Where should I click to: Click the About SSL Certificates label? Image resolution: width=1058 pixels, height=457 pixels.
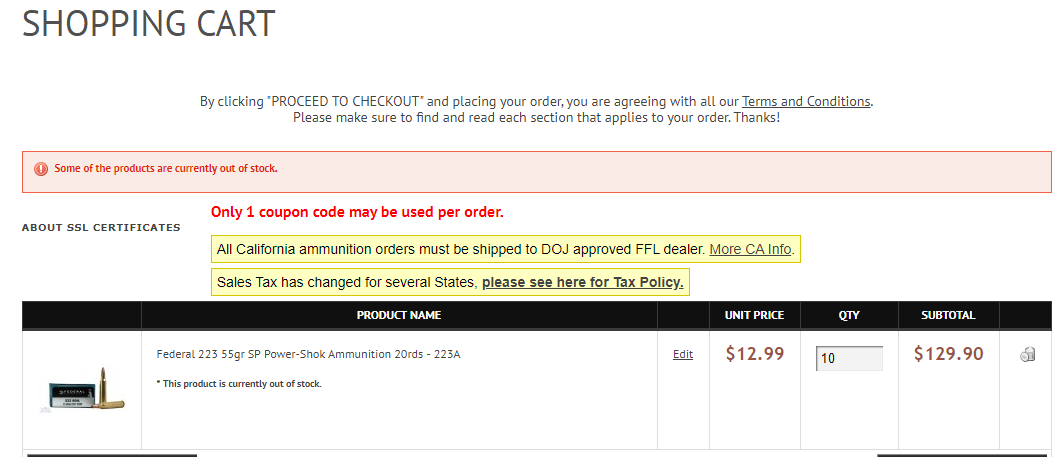point(101,228)
